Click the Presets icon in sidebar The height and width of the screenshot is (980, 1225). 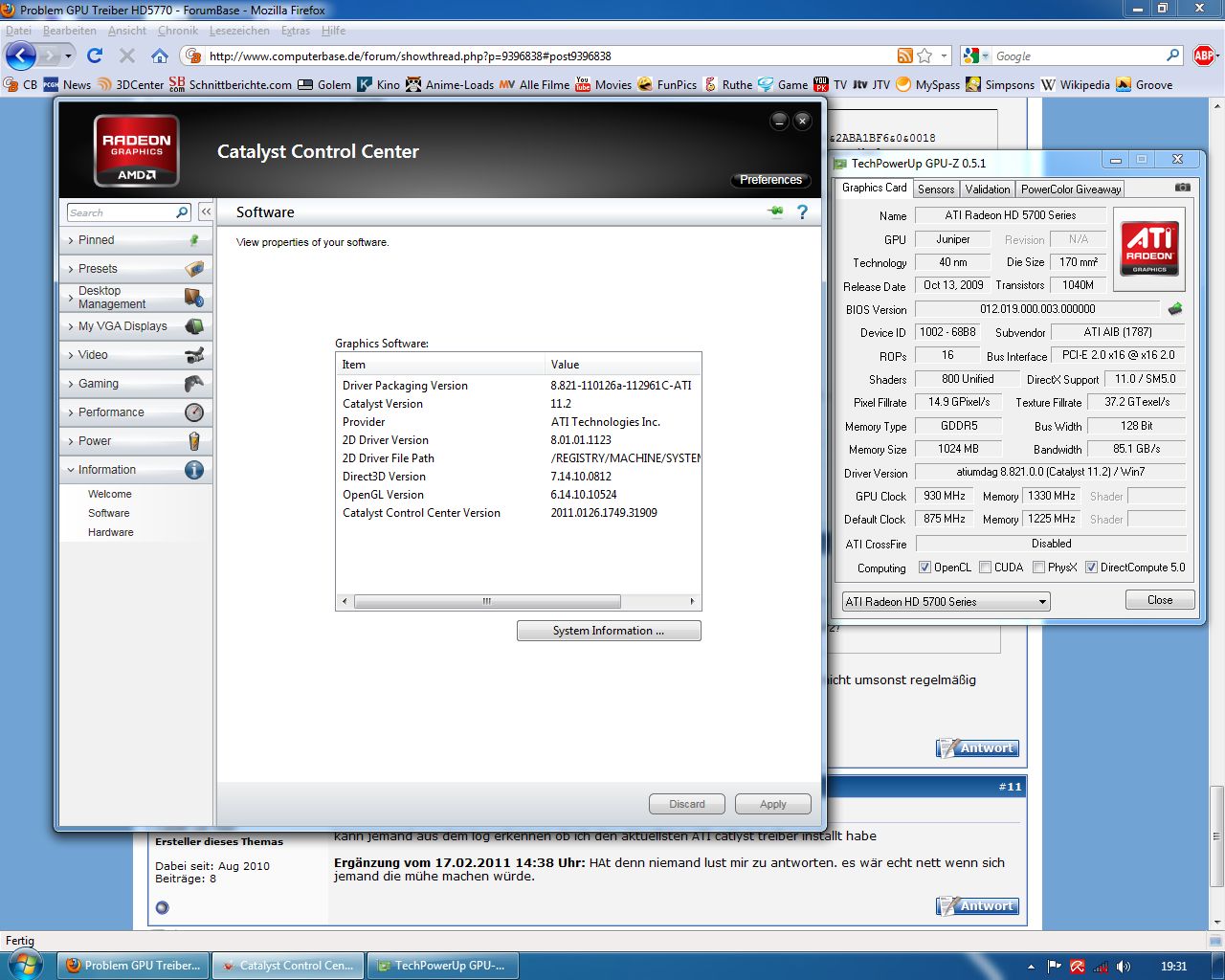pyautogui.click(x=194, y=269)
